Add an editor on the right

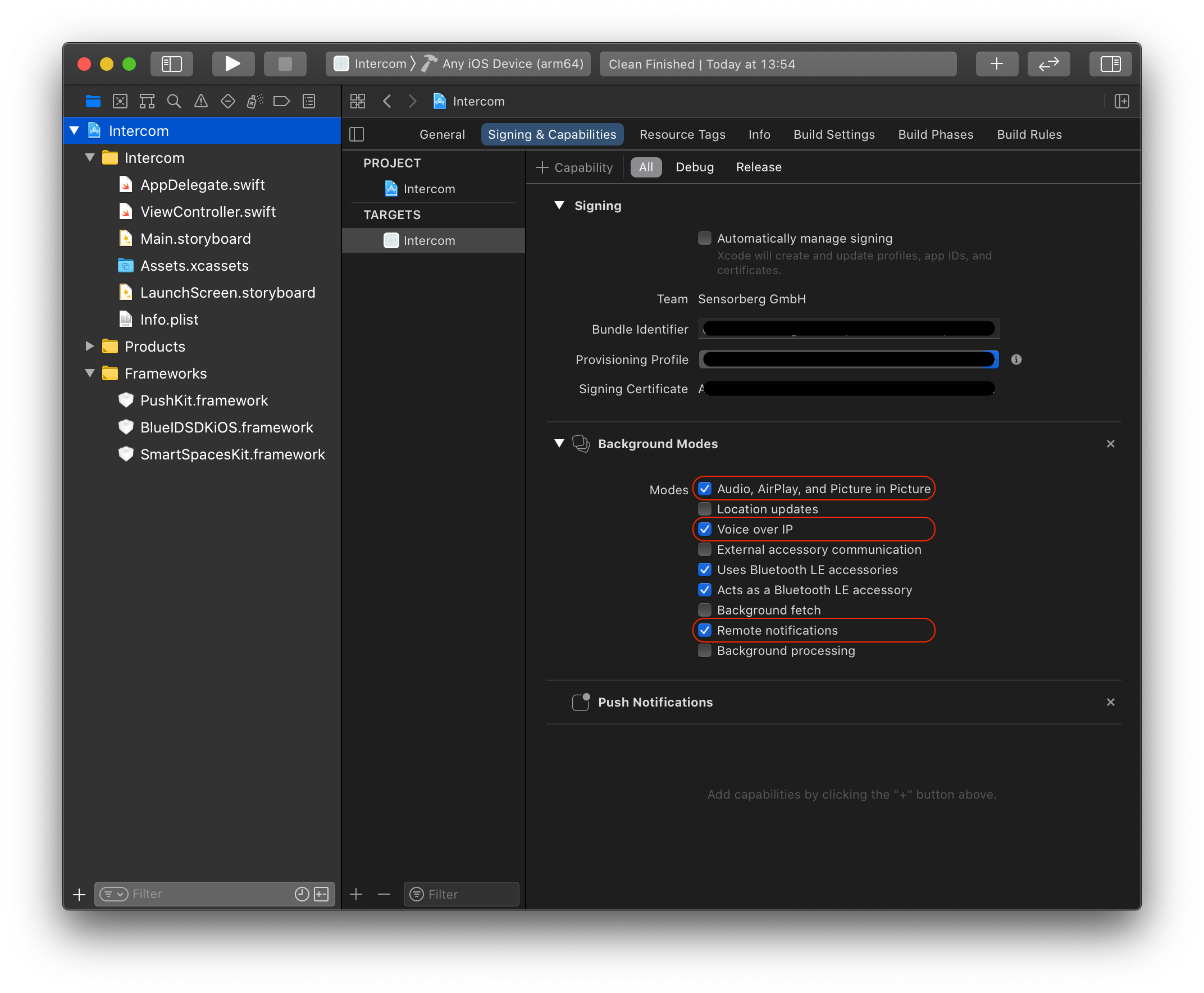tap(1121, 101)
